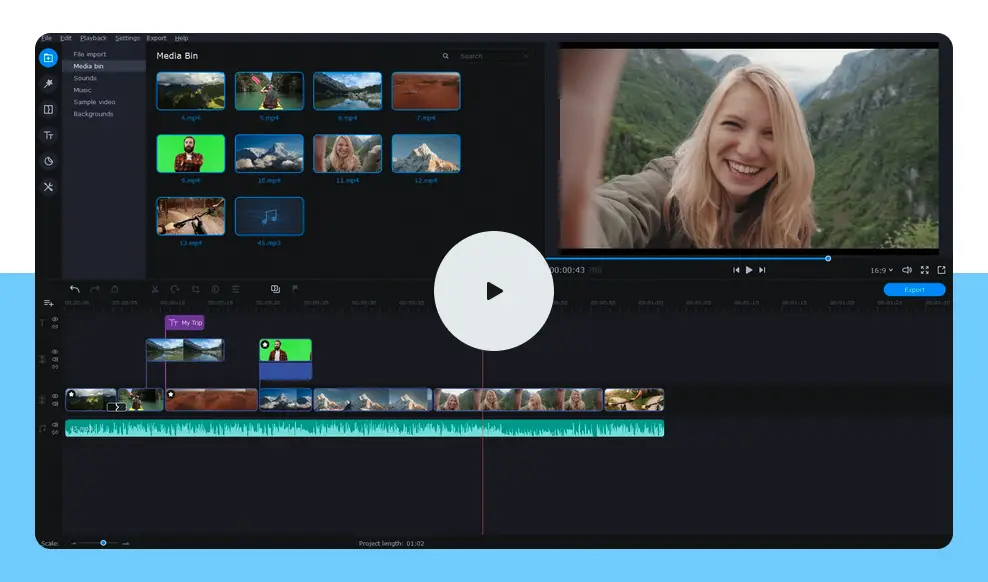Select the 11.mp4 selfie thumbnail
This screenshot has width=988, height=582.
[x=347, y=153]
